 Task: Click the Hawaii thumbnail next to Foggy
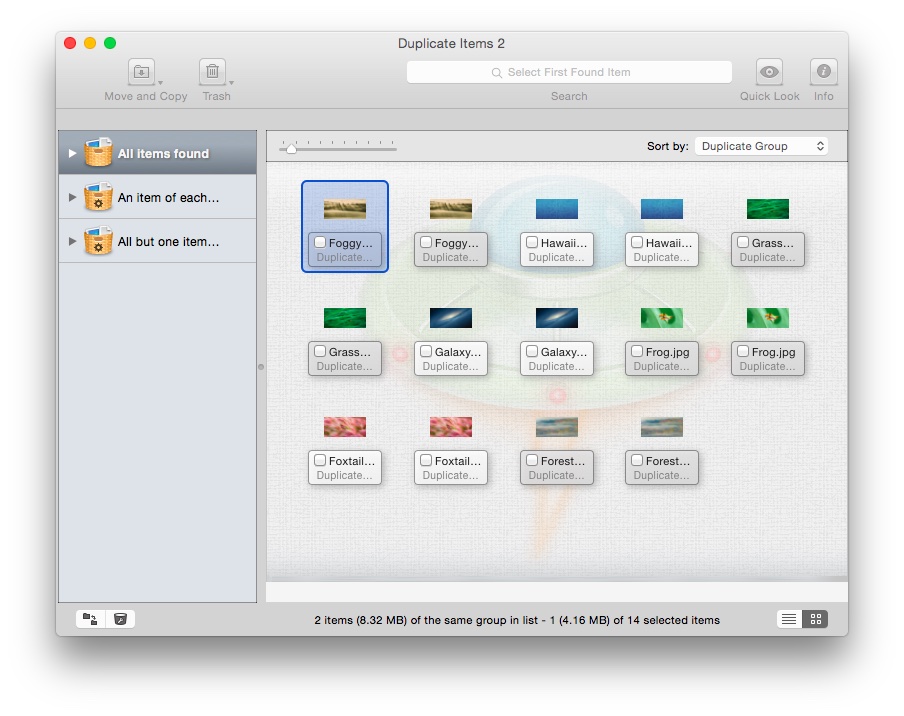tap(556, 209)
